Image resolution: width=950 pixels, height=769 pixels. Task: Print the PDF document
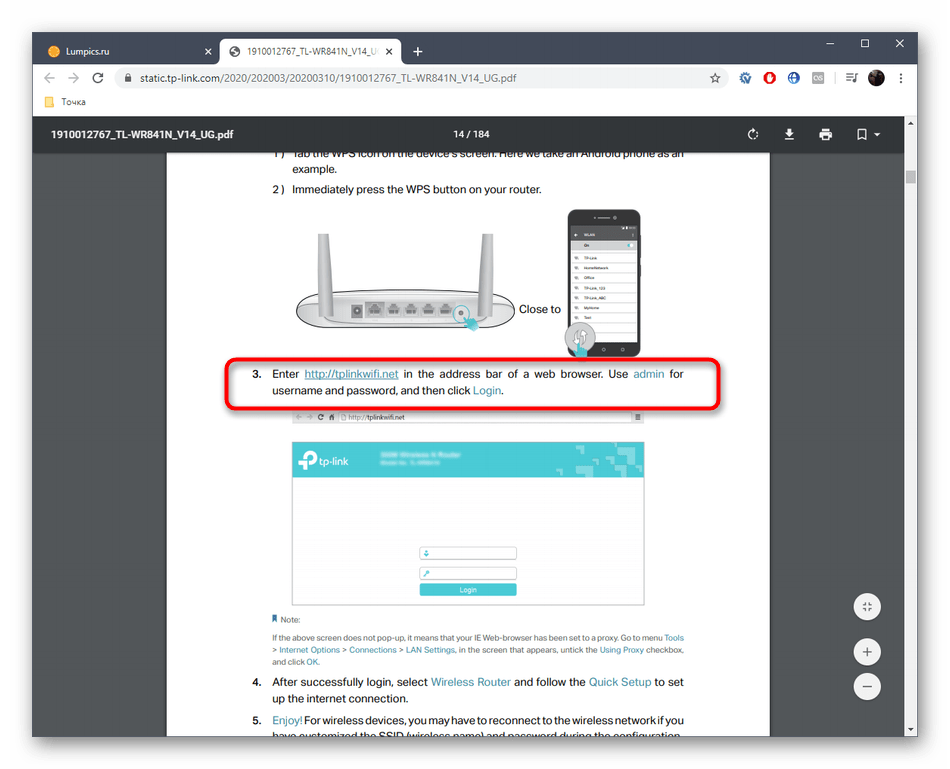(x=825, y=134)
